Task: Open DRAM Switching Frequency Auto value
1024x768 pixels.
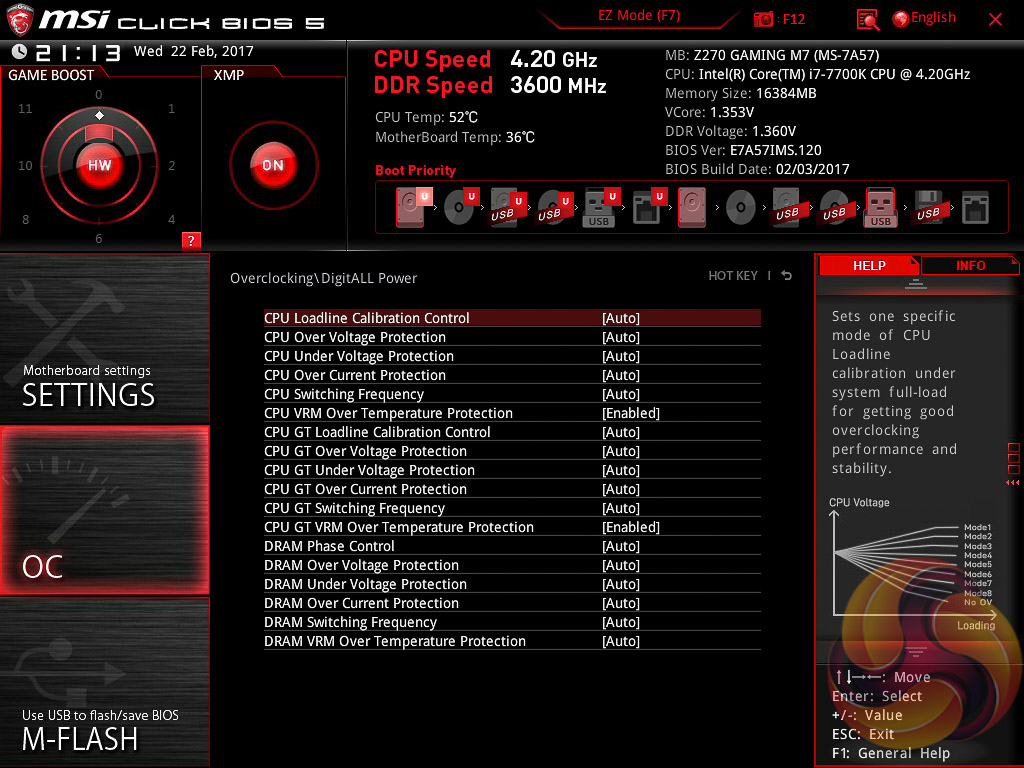Action: pos(620,622)
